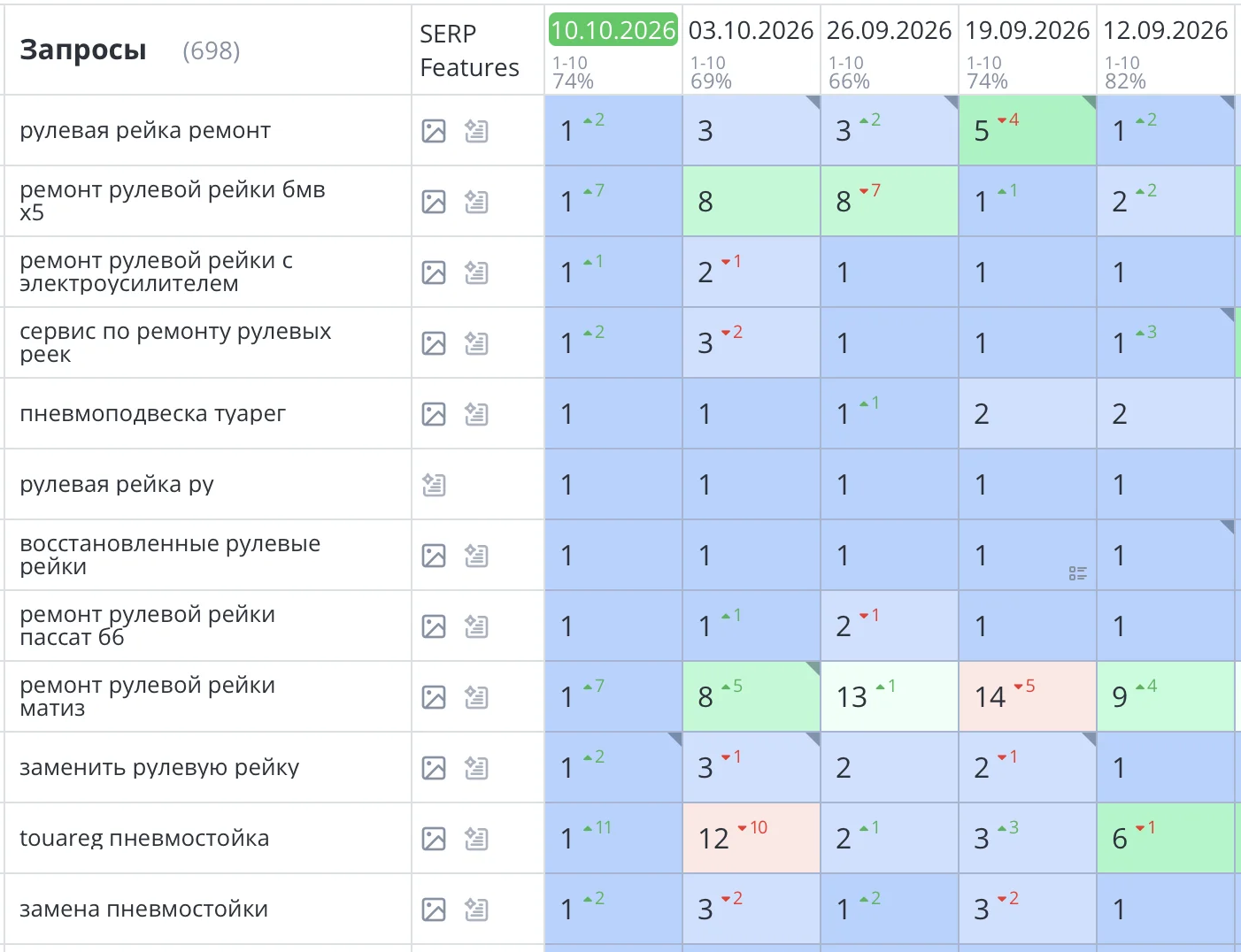Click image icon for ремонт рулевой рейки бмв x5
This screenshot has width=1241, height=952.
[434, 202]
